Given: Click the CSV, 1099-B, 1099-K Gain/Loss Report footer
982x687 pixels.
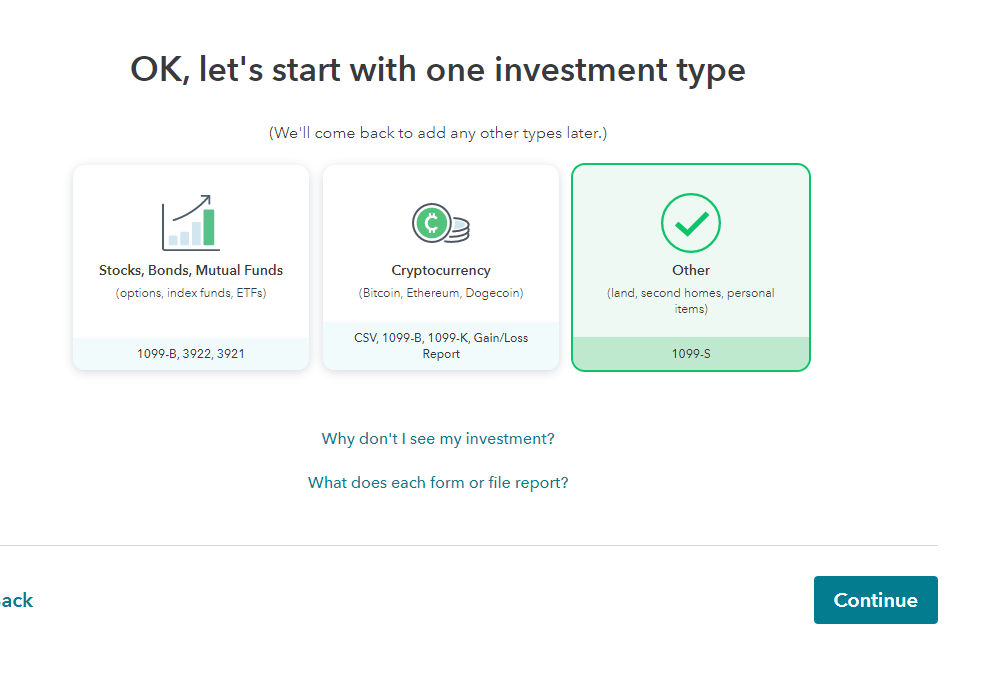Looking at the screenshot, I should pyautogui.click(x=441, y=346).
